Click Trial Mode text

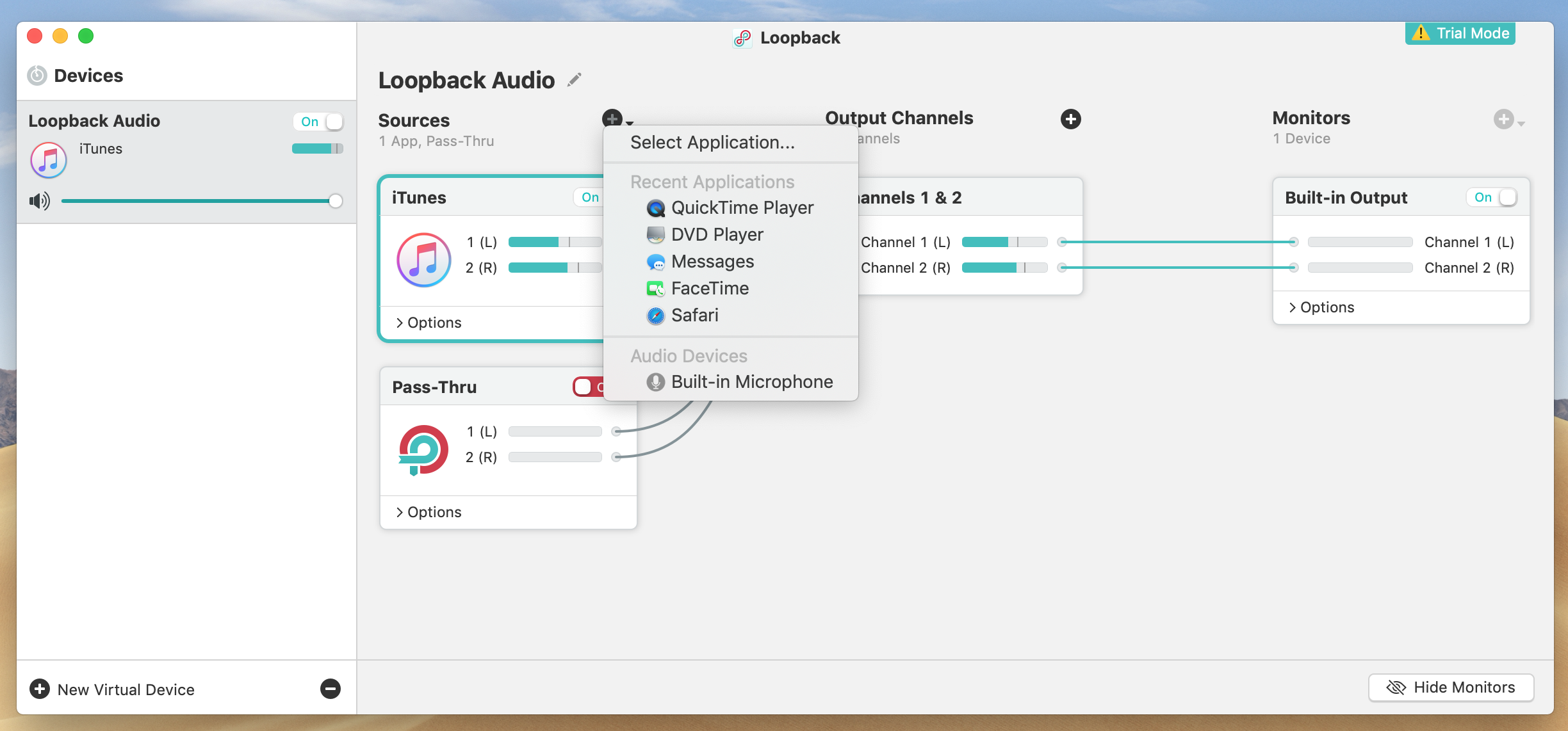[1473, 33]
